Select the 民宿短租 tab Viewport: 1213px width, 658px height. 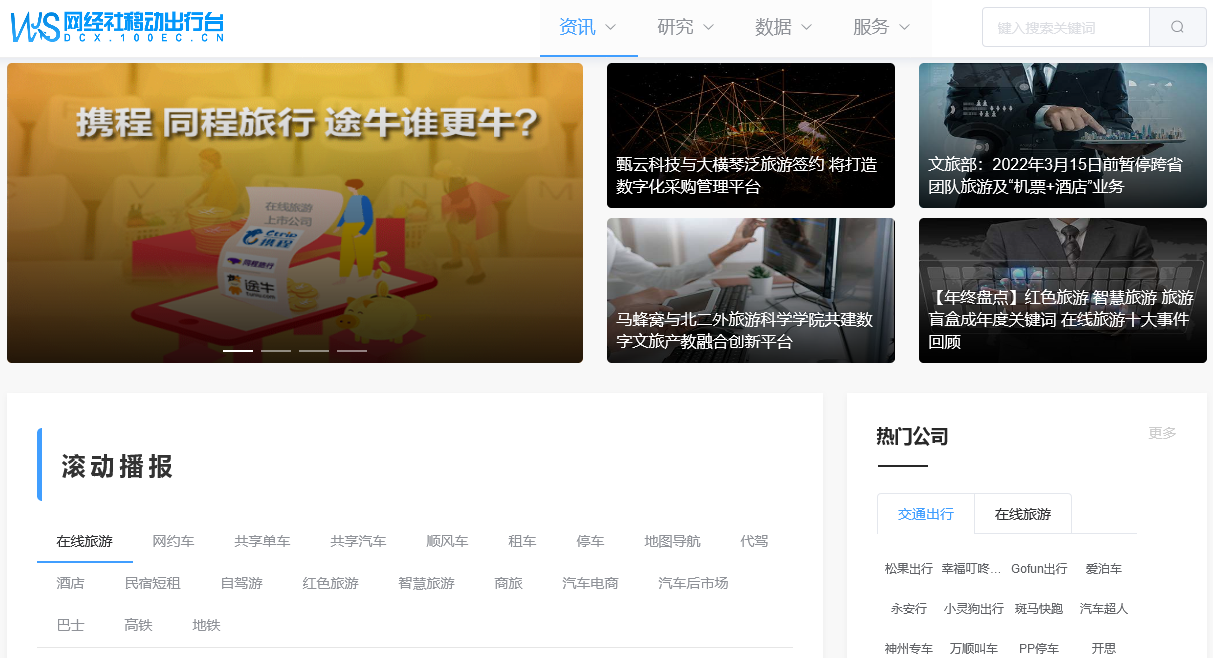153,583
